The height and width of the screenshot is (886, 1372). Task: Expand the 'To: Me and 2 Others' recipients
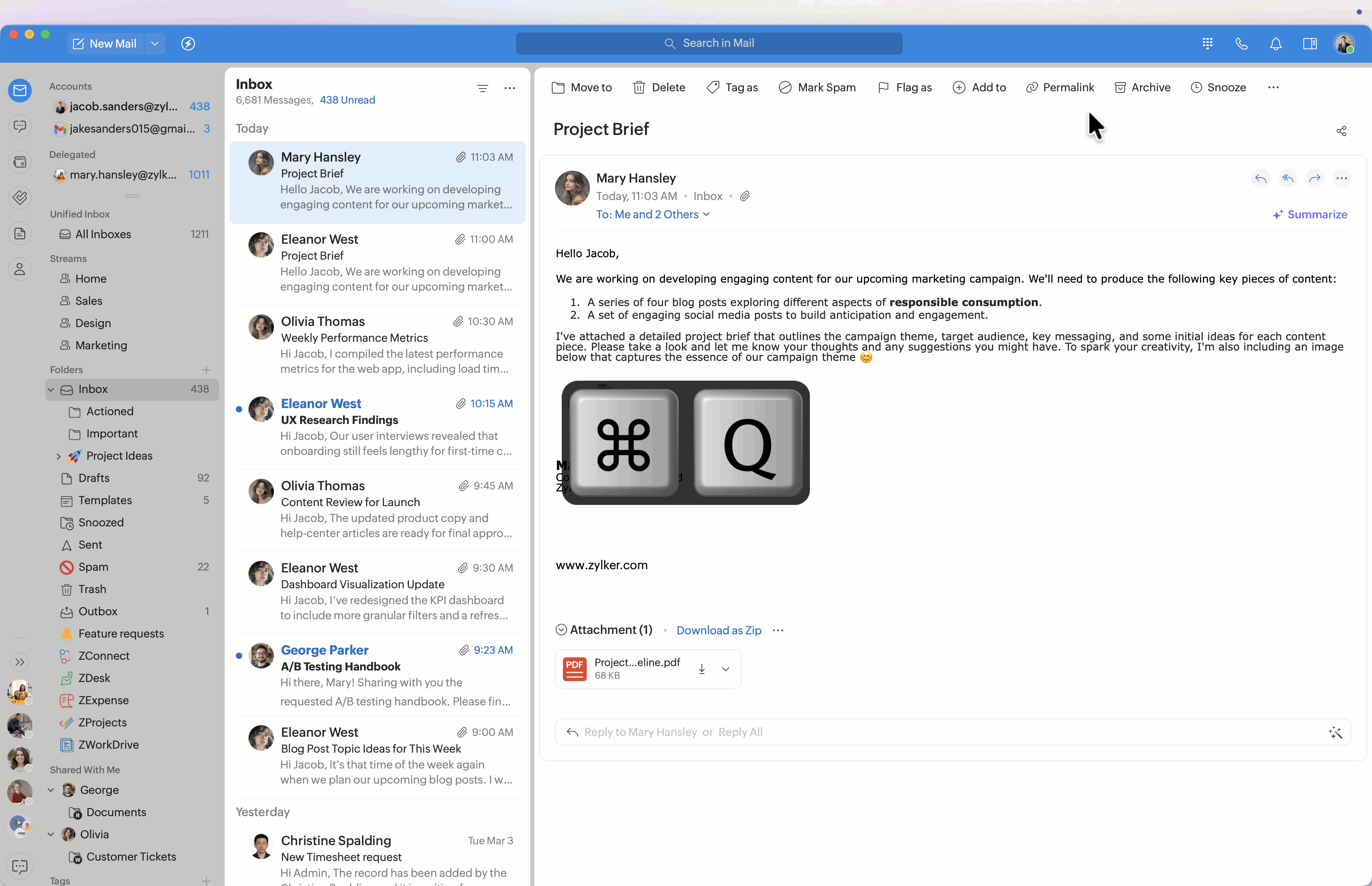click(652, 215)
